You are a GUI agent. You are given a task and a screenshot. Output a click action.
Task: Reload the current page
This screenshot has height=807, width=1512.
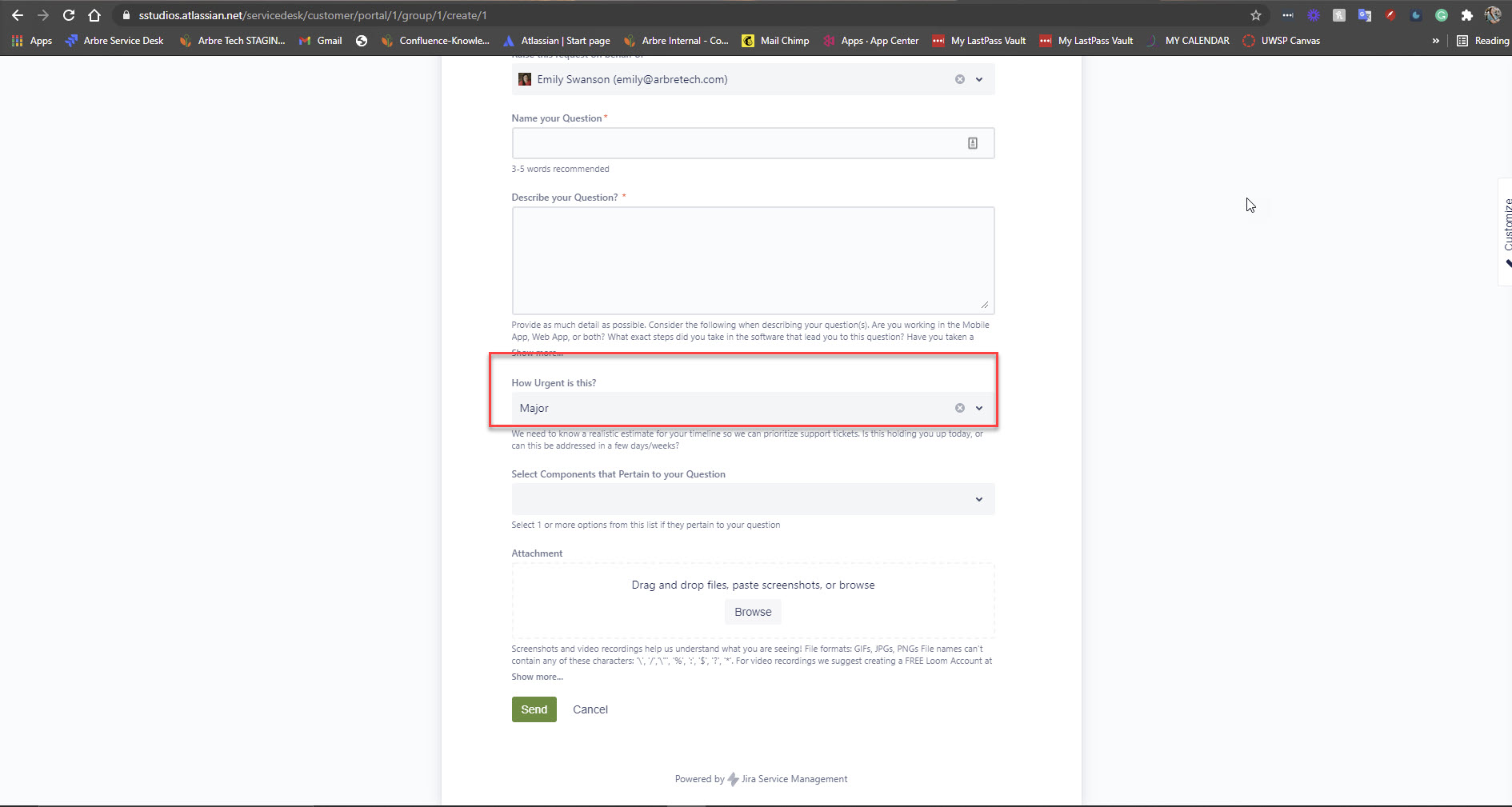(69, 15)
